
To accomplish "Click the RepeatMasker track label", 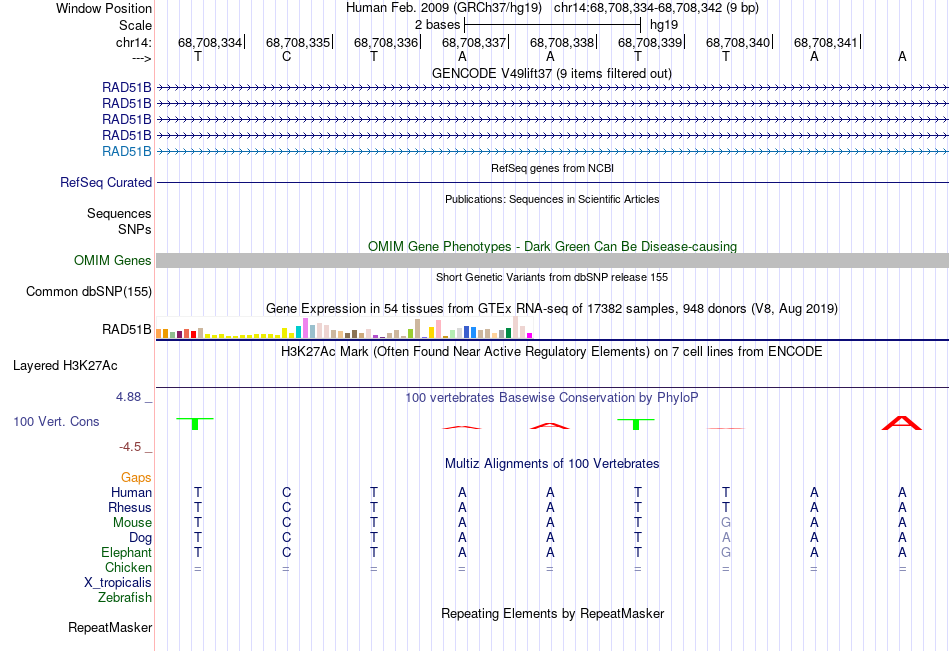I will (x=110, y=628).
